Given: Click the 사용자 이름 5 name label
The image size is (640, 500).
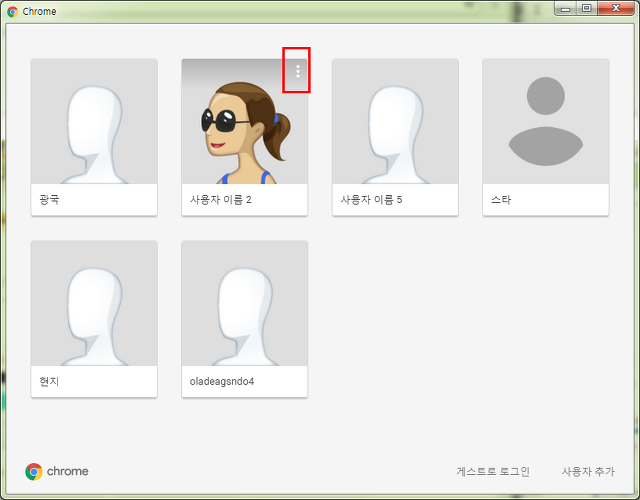Looking at the screenshot, I should 371,200.
